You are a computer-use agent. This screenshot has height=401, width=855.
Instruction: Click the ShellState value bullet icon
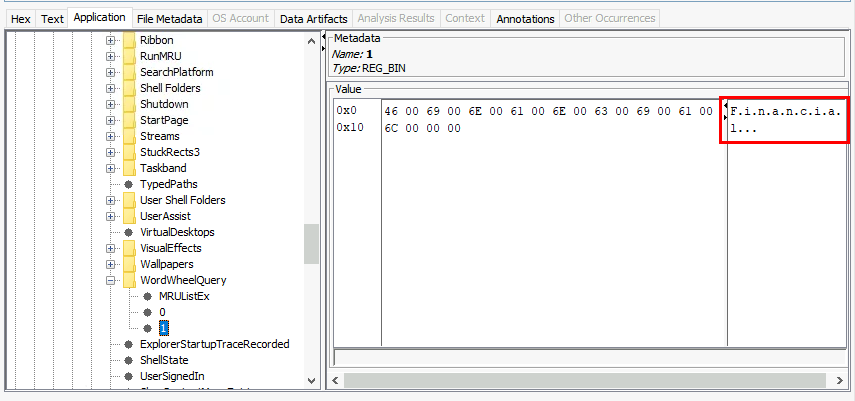(129, 360)
